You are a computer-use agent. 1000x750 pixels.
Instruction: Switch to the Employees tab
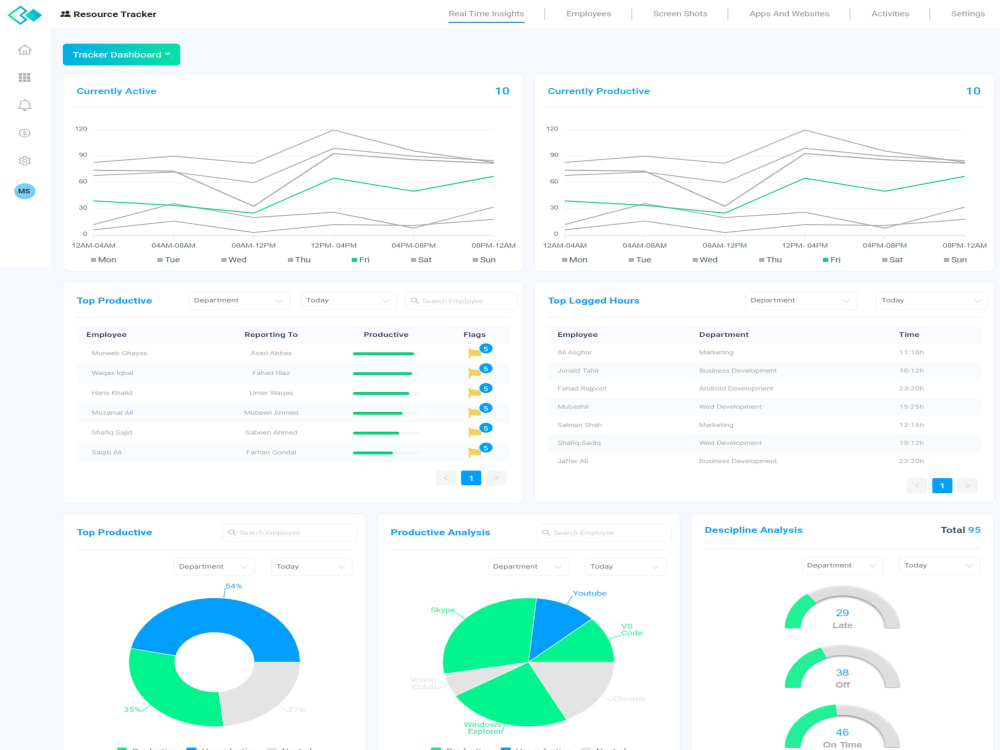click(x=588, y=13)
